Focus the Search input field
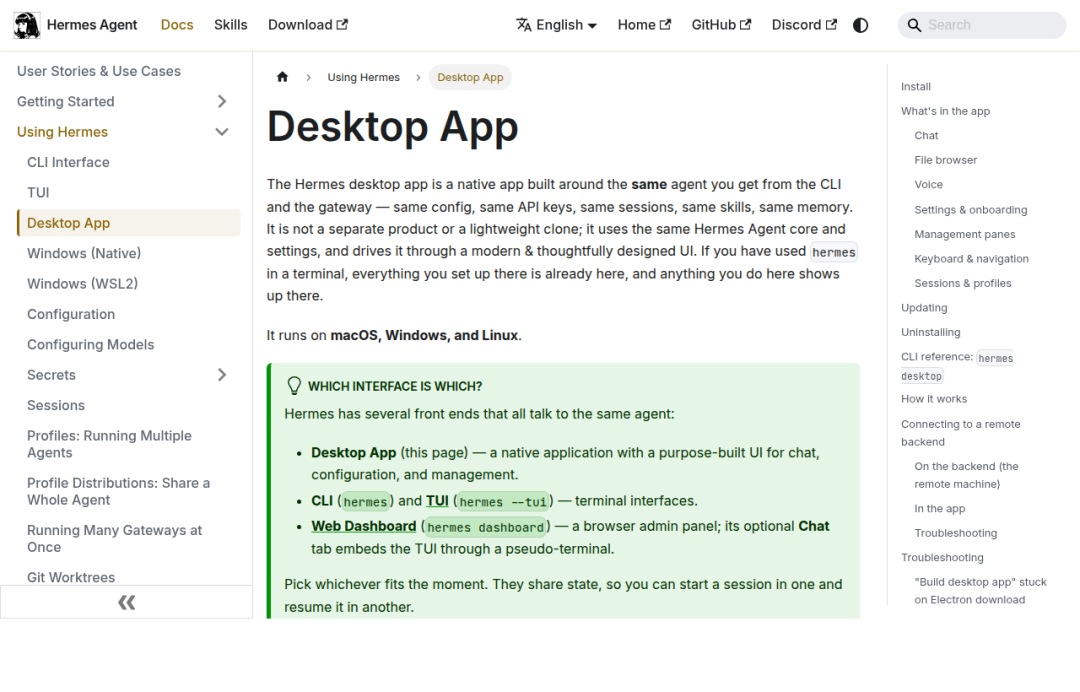Screen dimensions: 1080x692 click(x=982, y=25)
